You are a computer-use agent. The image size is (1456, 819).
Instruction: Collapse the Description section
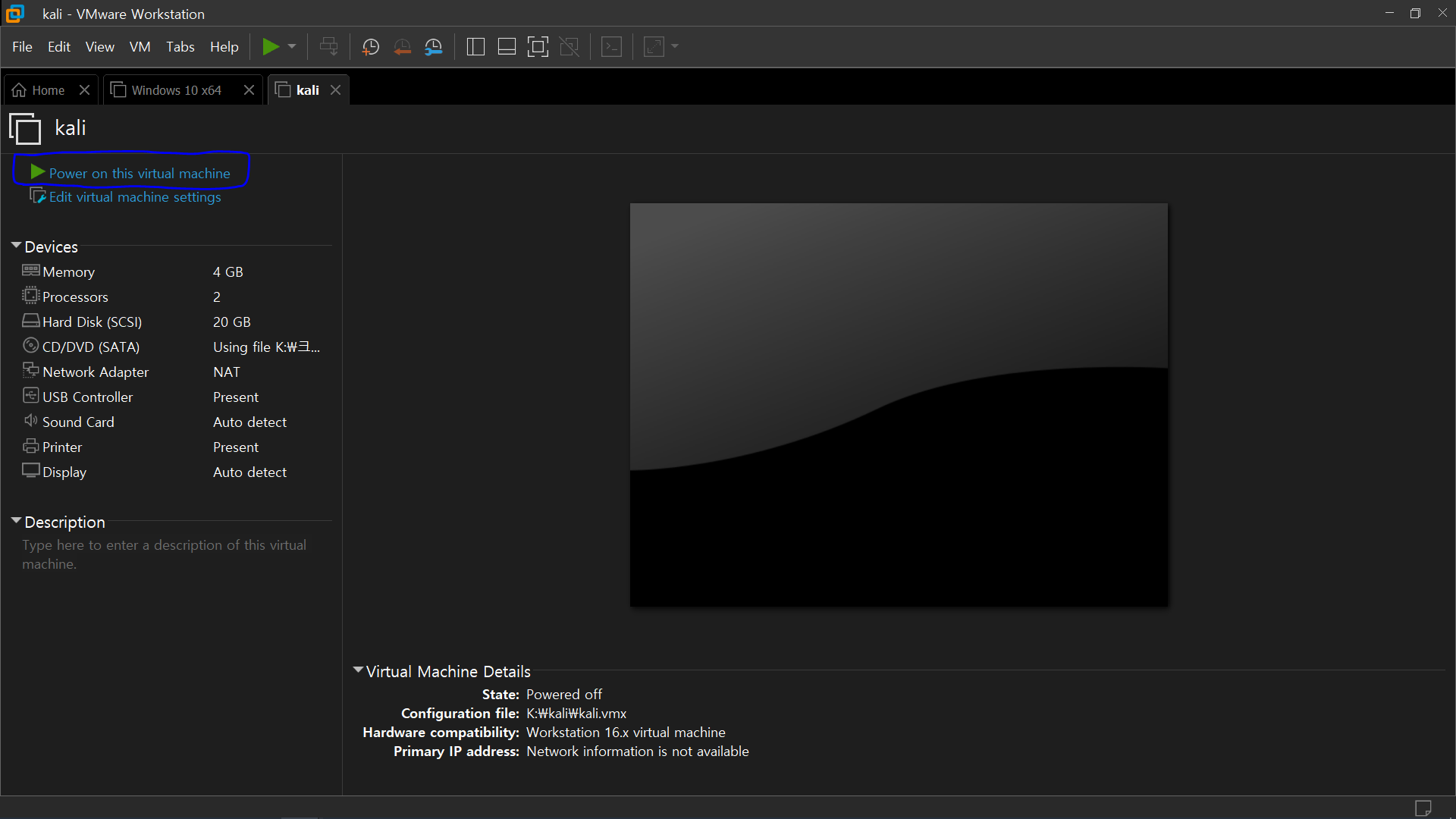[x=16, y=521]
